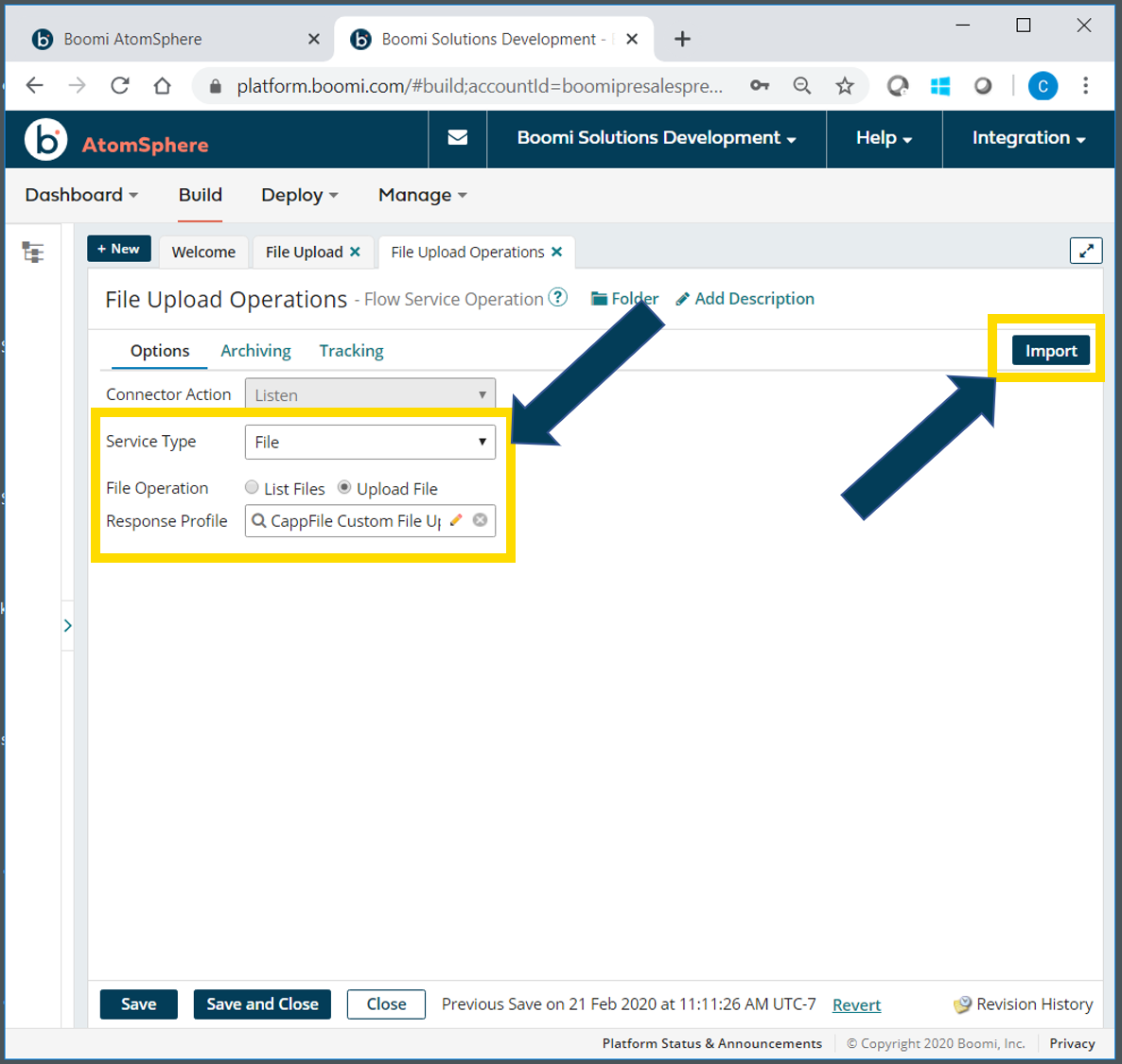Open the Integration dropdown menu
1122x1064 pixels.
click(x=1027, y=137)
